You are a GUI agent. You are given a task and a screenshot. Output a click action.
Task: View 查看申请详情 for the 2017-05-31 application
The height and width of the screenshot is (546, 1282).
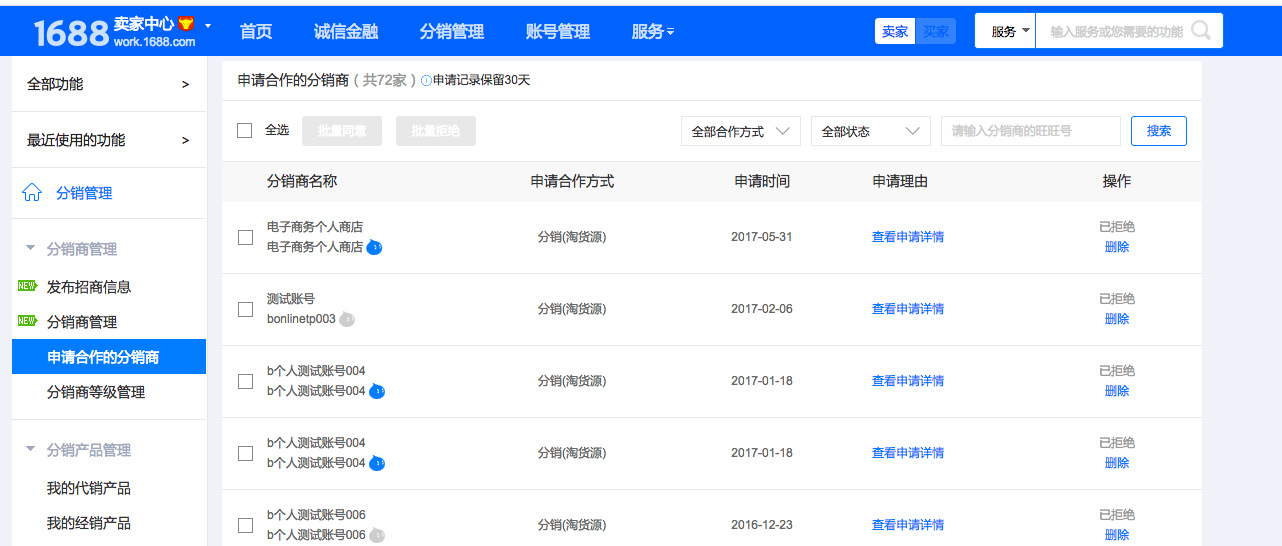pyautogui.click(x=908, y=237)
